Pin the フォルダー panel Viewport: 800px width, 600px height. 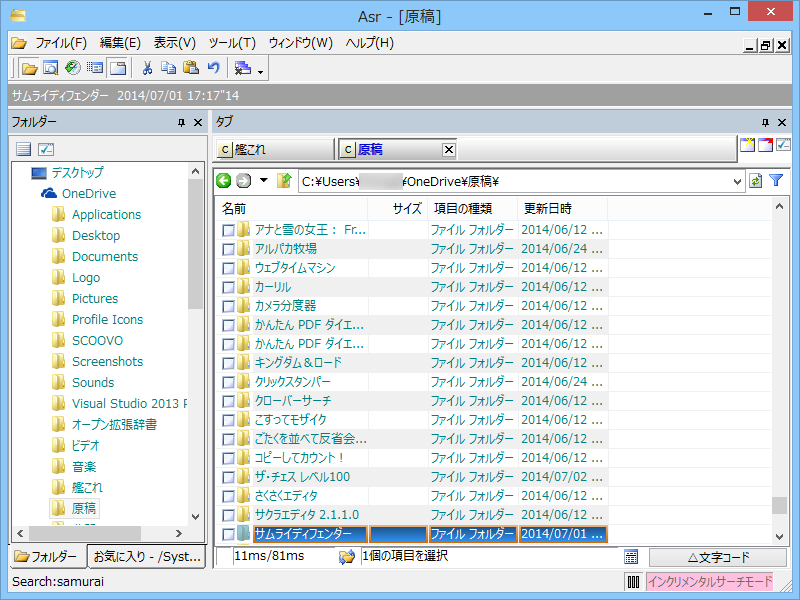tap(181, 122)
